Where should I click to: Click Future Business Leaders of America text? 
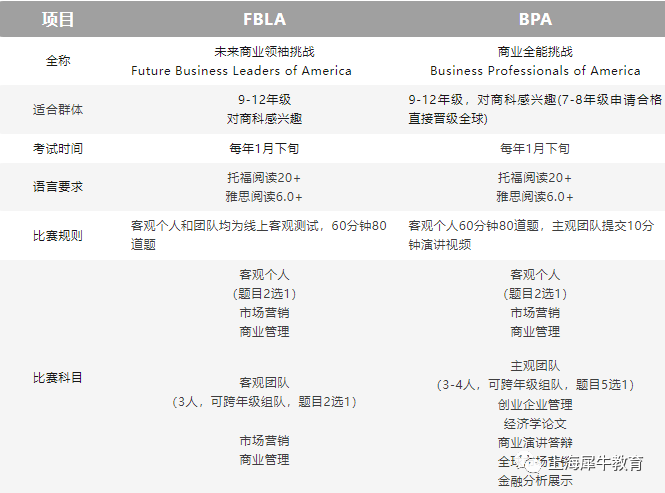pos(241,70)
